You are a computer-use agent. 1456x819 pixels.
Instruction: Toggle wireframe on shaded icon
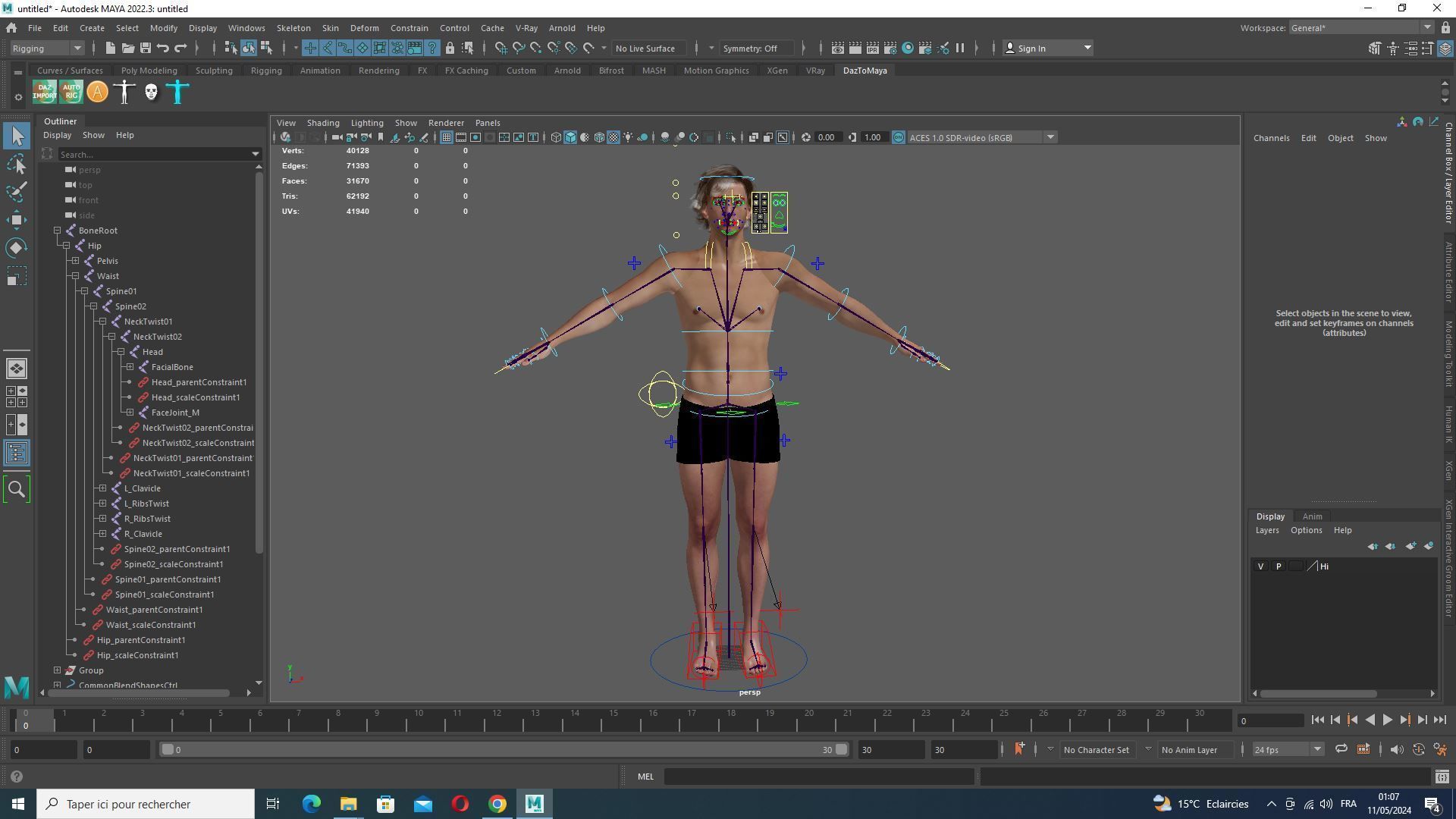599,137
